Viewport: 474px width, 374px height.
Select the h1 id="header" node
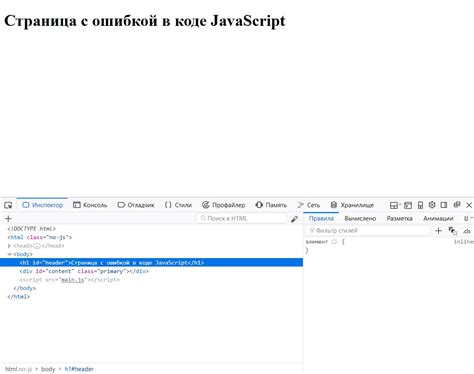pos(151,263)
